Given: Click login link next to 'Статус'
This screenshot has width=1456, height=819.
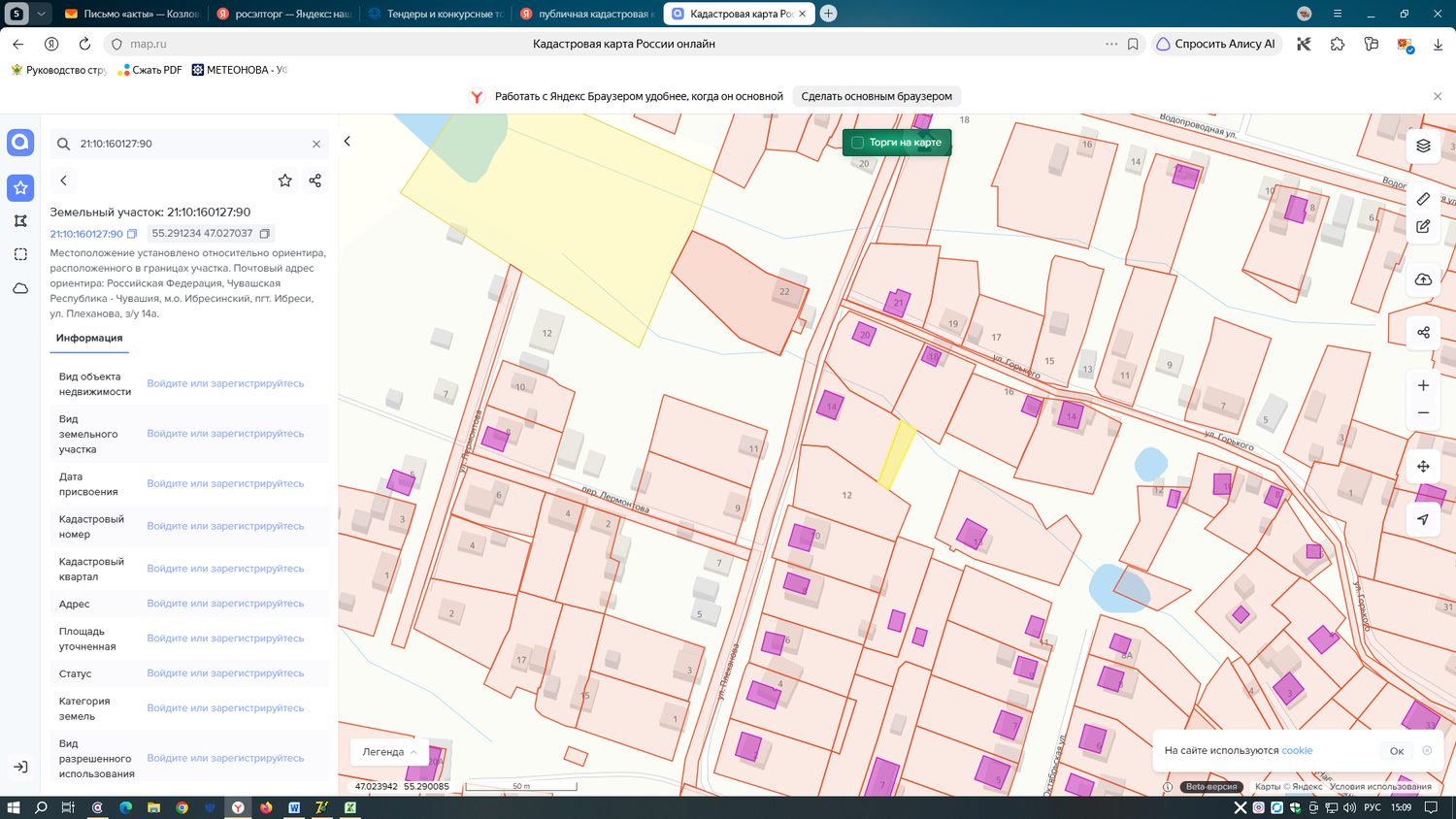Looking at the screenshot, I should coord(225,673).
